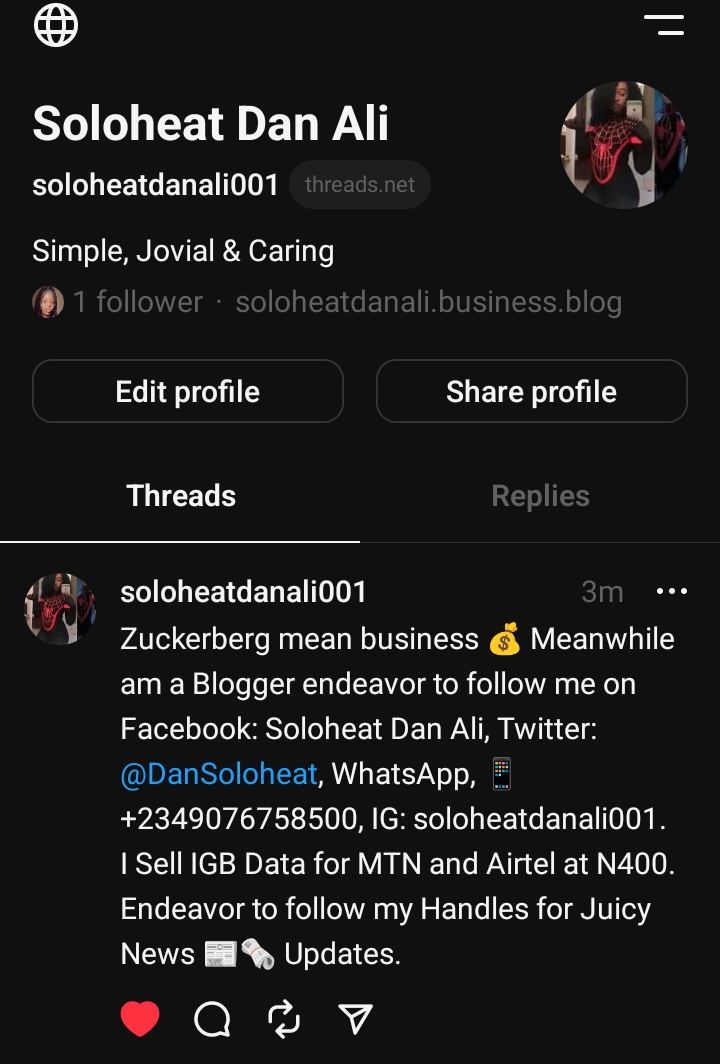The width and height of the screenshot is (720, 1064).
Task: Unlike the post with the red heart
Action: (x=140, y=1019)
